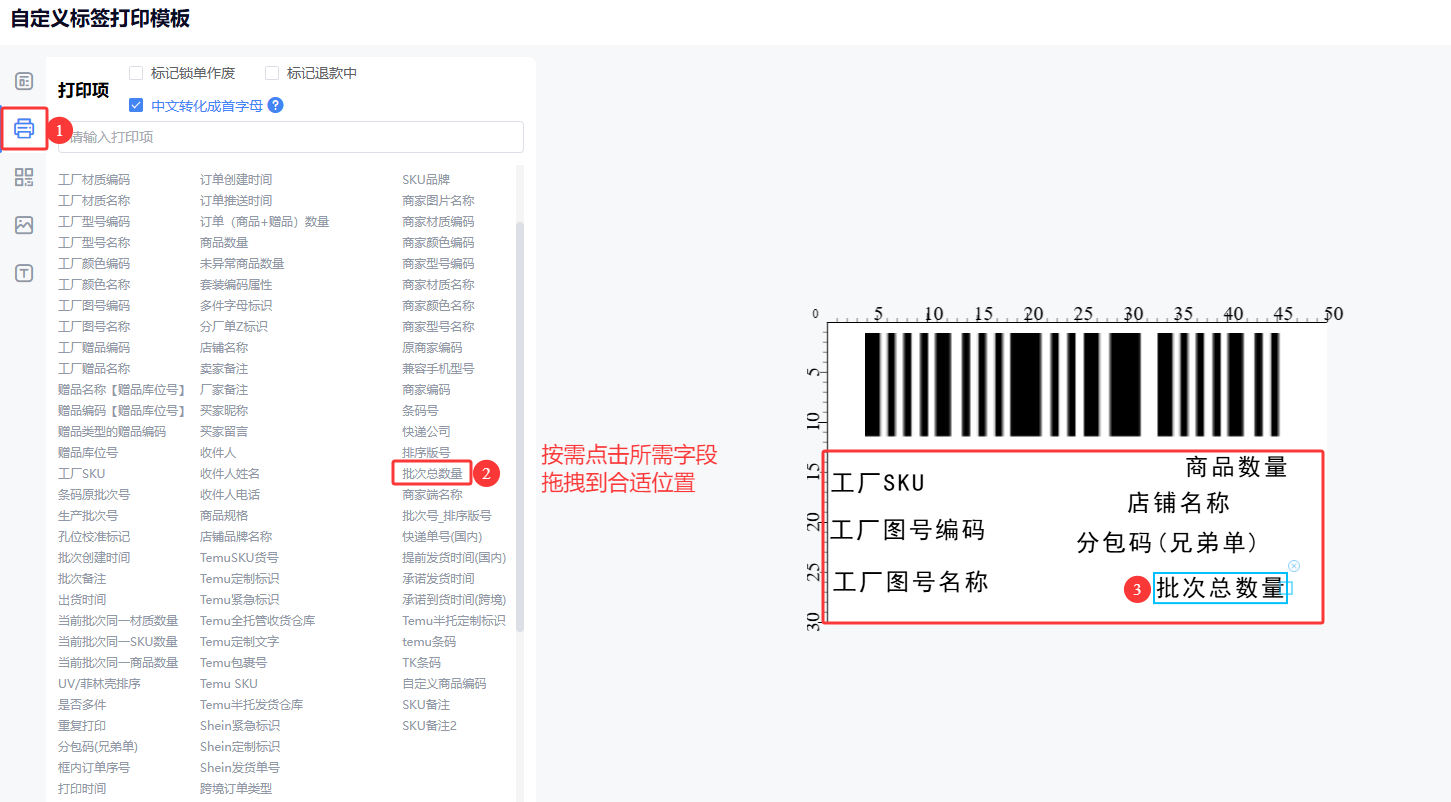Select the 是否多件 print item
1451x802 pixels.
[82, 705]
